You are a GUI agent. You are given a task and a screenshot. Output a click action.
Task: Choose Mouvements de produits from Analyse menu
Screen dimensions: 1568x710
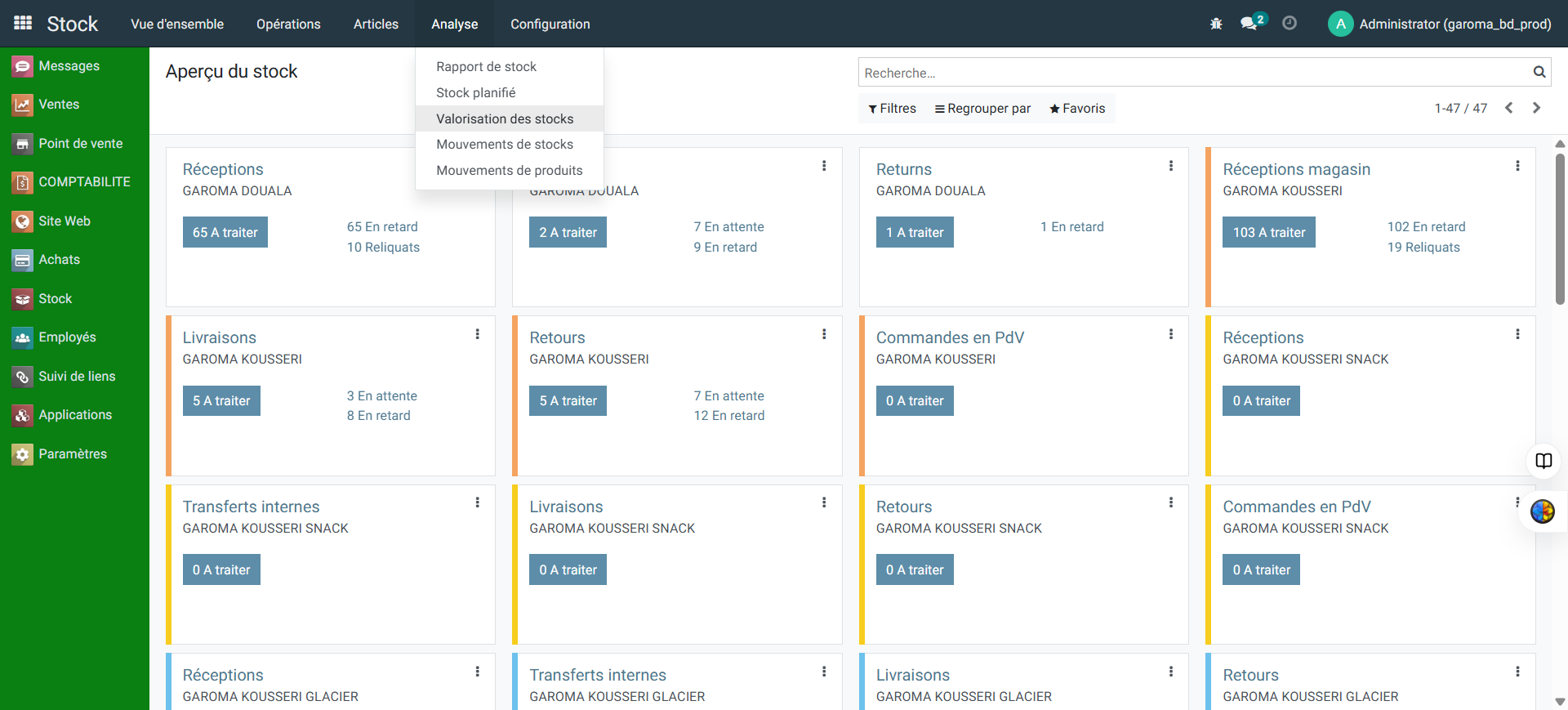click(x=510, y=170)
